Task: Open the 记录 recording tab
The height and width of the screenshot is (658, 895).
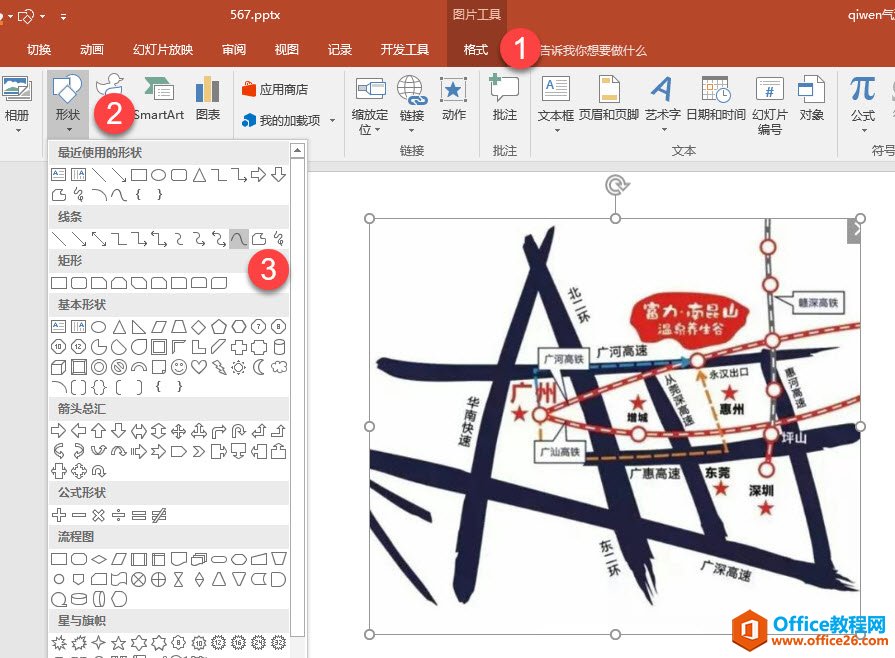Action: tap(340, 50)
